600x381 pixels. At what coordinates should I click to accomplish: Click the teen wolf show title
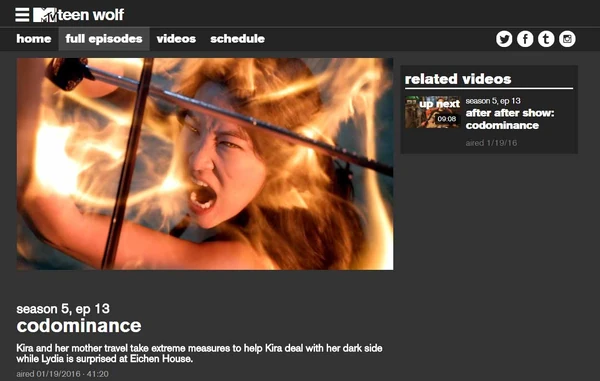coord(91,15)
